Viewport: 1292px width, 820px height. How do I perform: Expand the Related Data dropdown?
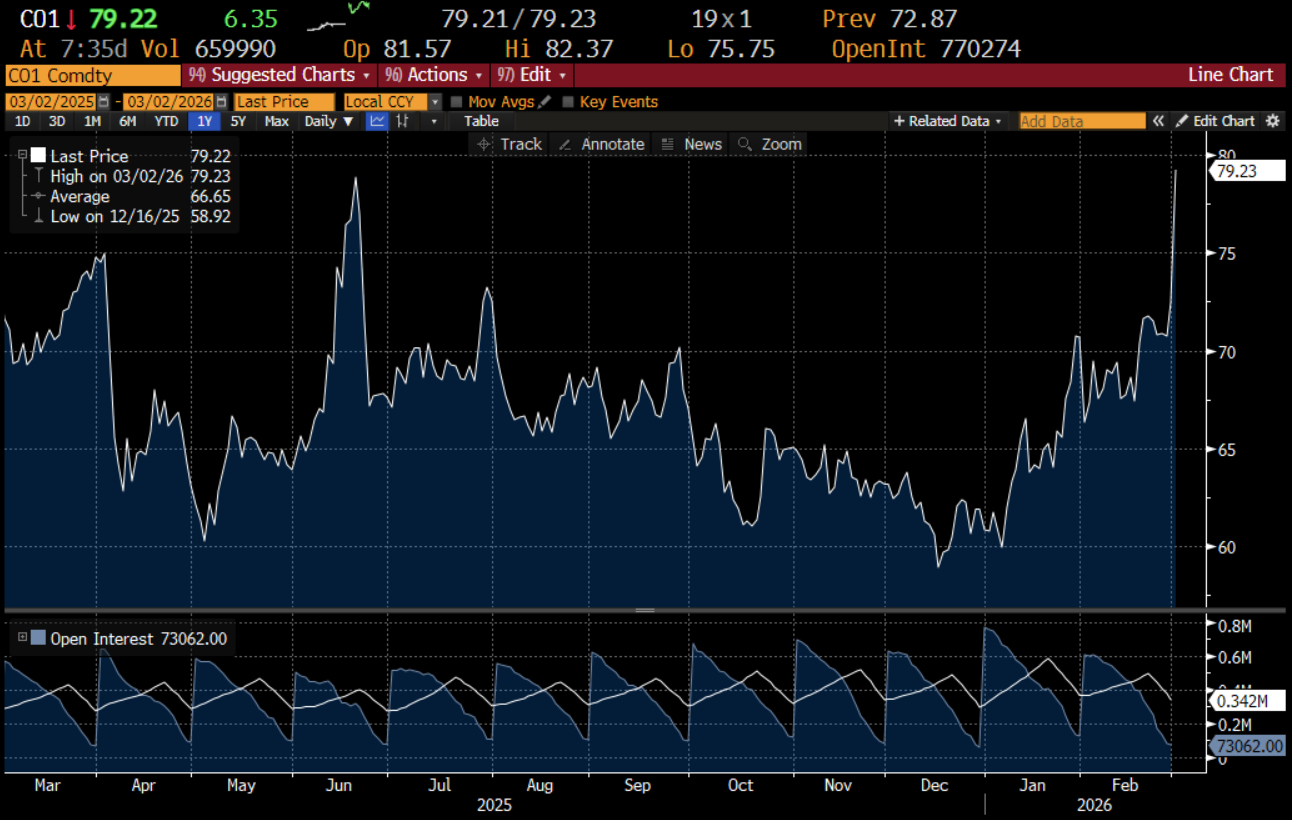[947, 121]
